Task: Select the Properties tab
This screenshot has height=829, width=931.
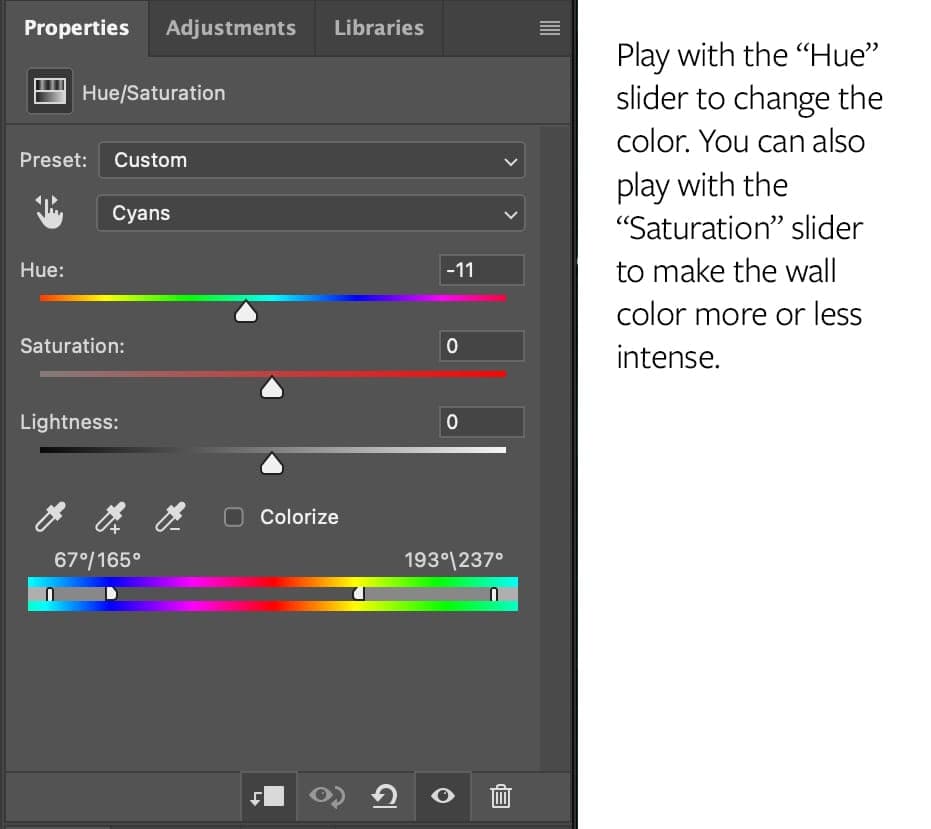Action: pos(76,28)
